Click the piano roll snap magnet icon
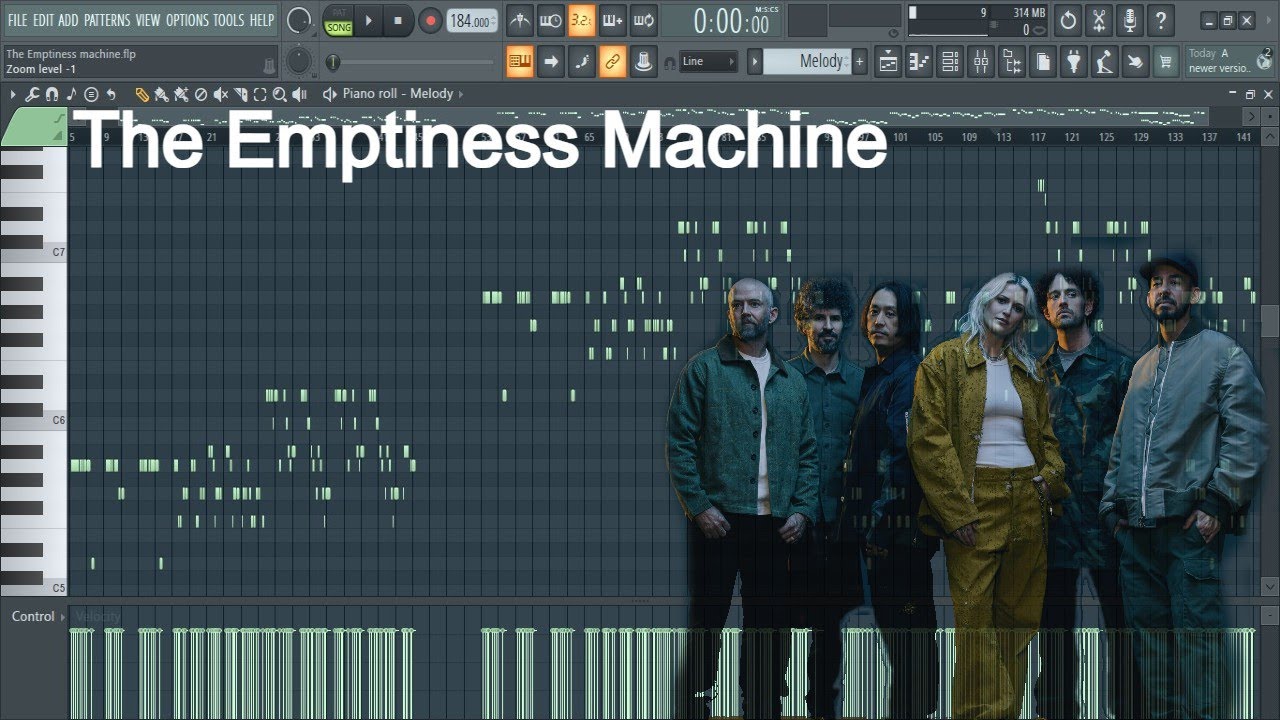Screen dimensions: 1280x720 point(52,94)
